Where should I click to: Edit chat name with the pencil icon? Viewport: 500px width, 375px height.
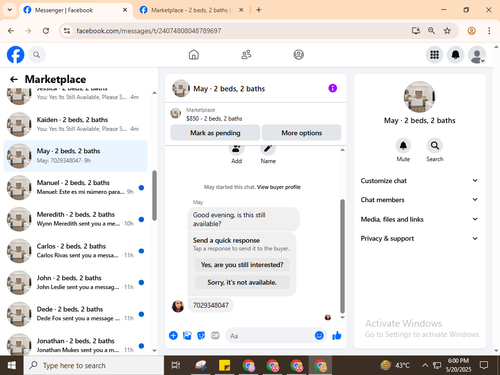268,149
